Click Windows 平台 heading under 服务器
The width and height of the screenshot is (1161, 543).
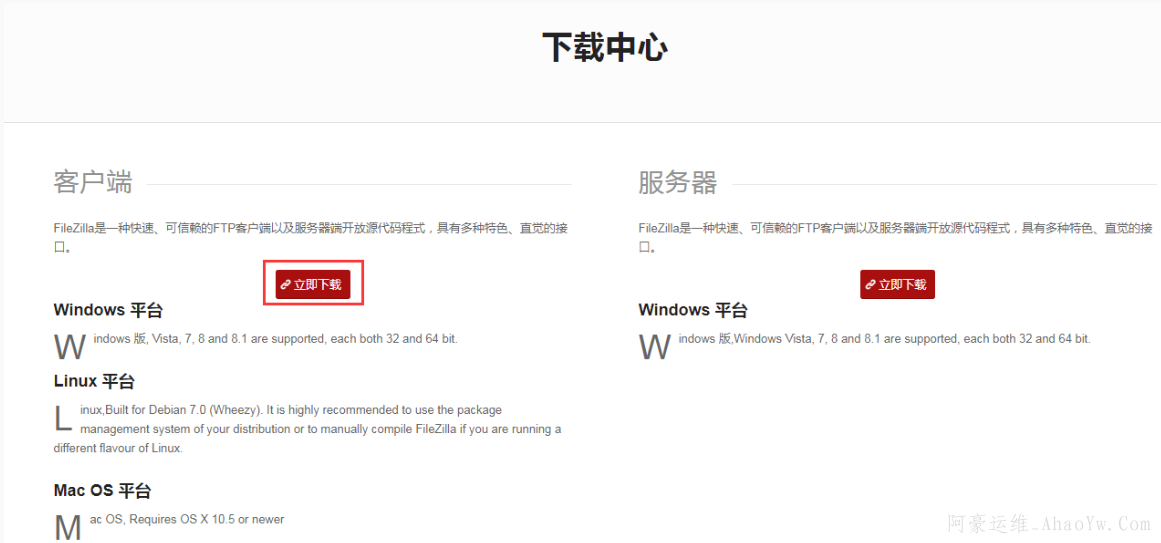pyautogui.click(x=693, y=310)
